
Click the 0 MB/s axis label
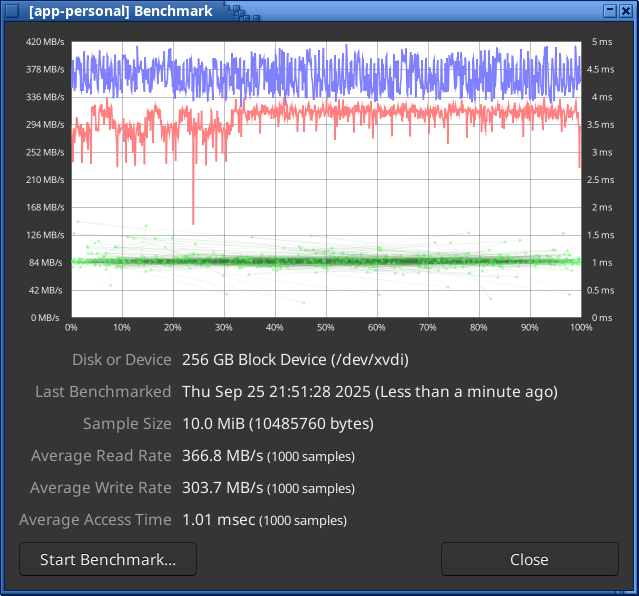pos(49,317)
